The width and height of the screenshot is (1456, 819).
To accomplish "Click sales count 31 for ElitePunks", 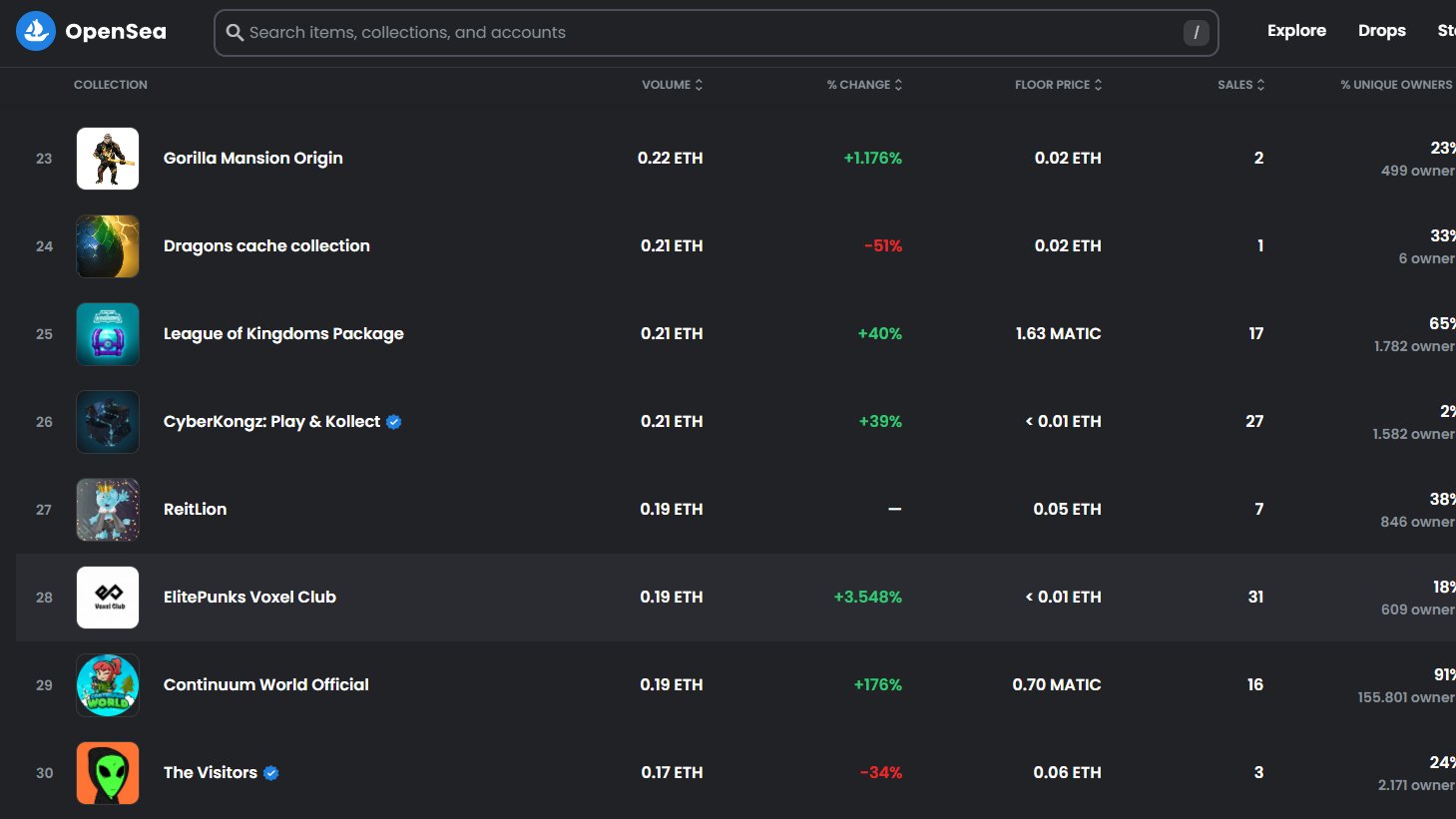I will click(1255, 597).
